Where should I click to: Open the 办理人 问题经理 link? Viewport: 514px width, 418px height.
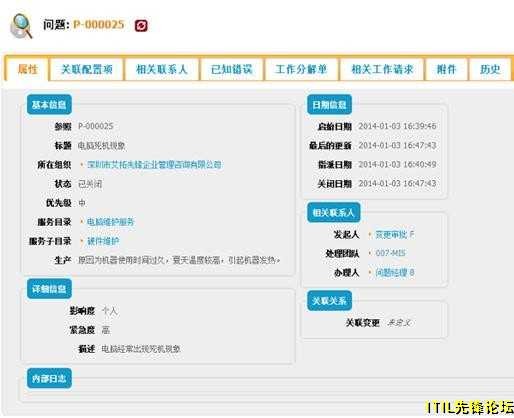[x=395, y=273]
